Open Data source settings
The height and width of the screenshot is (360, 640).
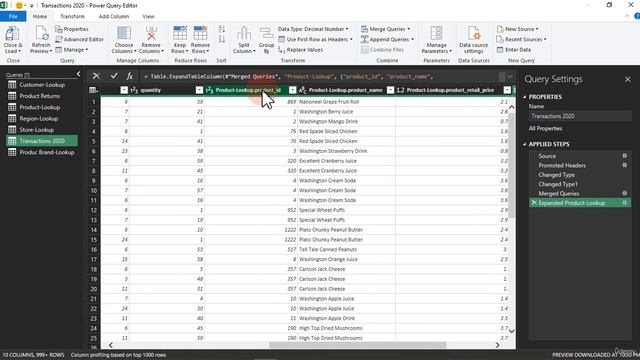[x=473, y=40]
